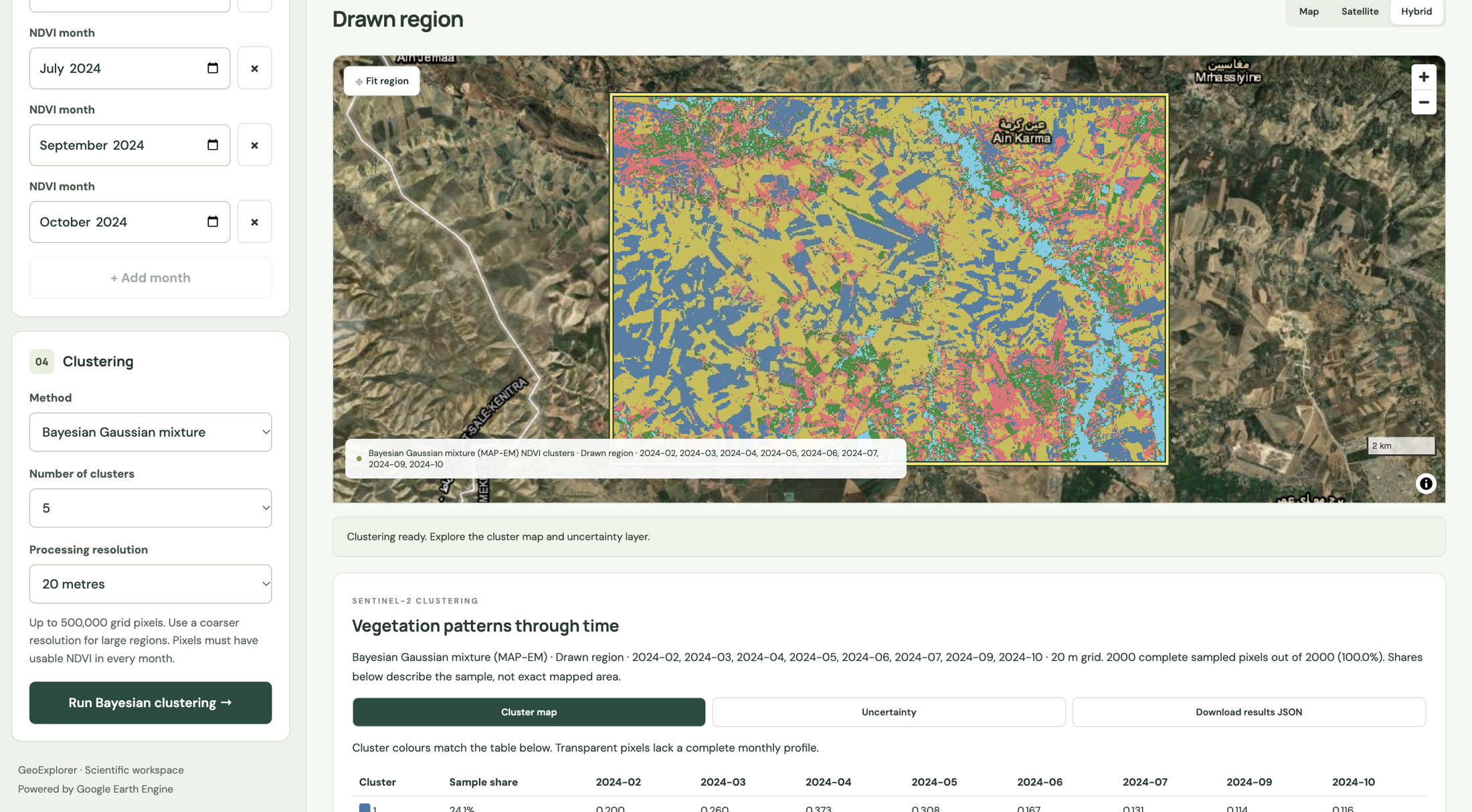
Task: Switch basemap to Satellite view
Action: point(1360,11)
